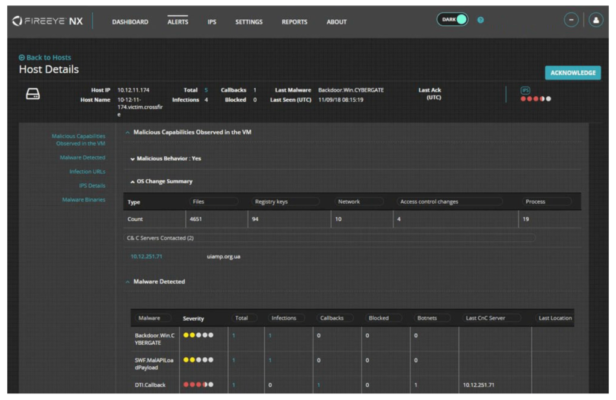Collapse Malicious Capabilities Observed in the VM section
Image resolution: width=616 pixels, height=400 pixels.
(x=127, y=132)
